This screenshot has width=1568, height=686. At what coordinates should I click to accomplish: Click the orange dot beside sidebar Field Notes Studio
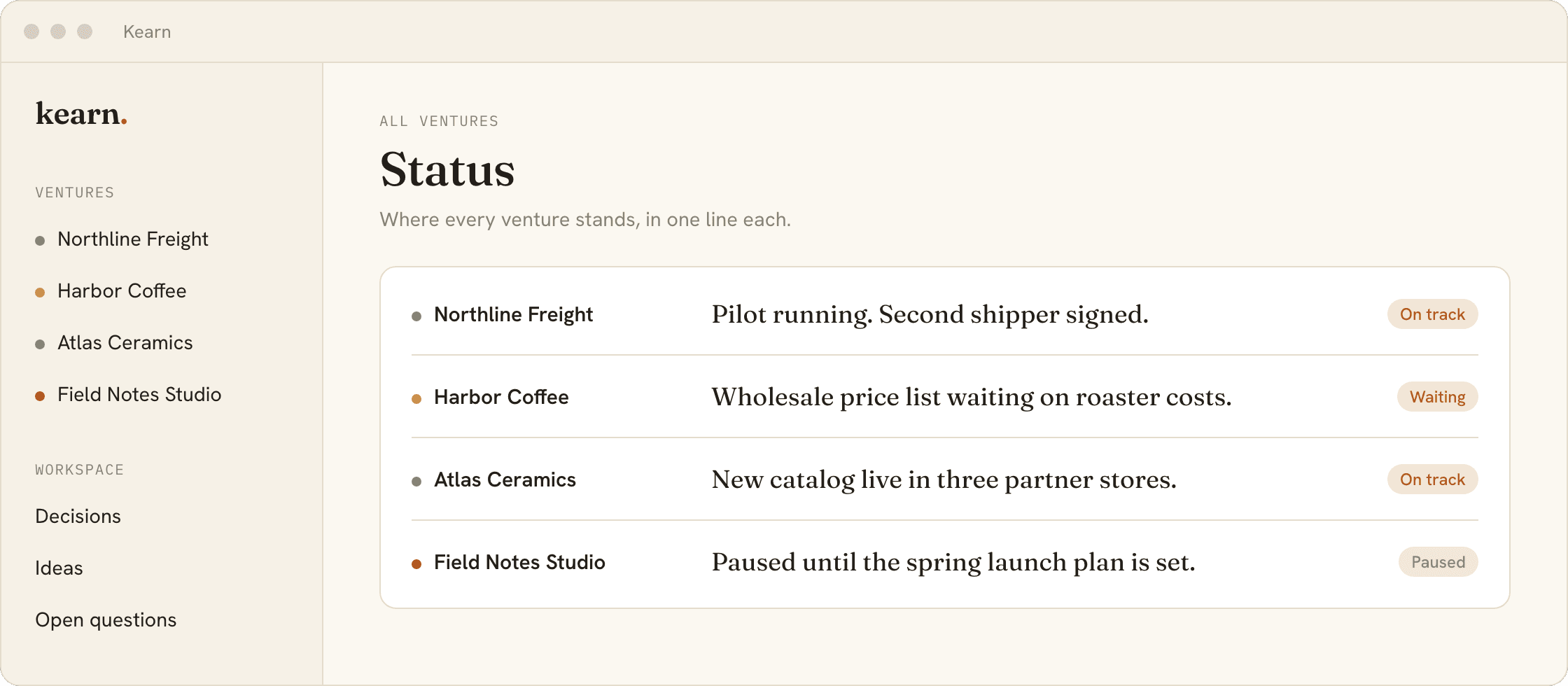pos(40,396)
